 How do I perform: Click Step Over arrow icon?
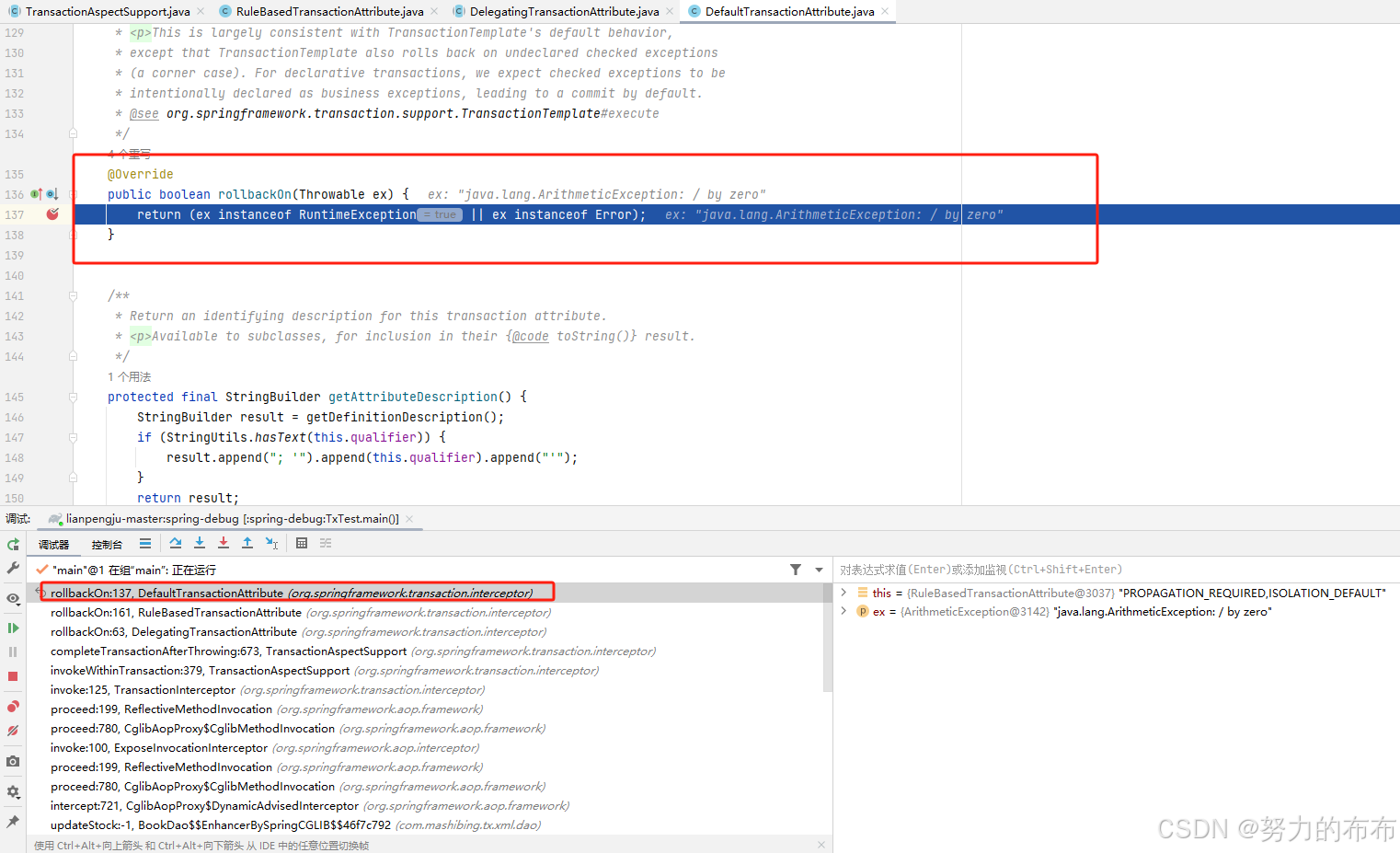coord(176,544)
